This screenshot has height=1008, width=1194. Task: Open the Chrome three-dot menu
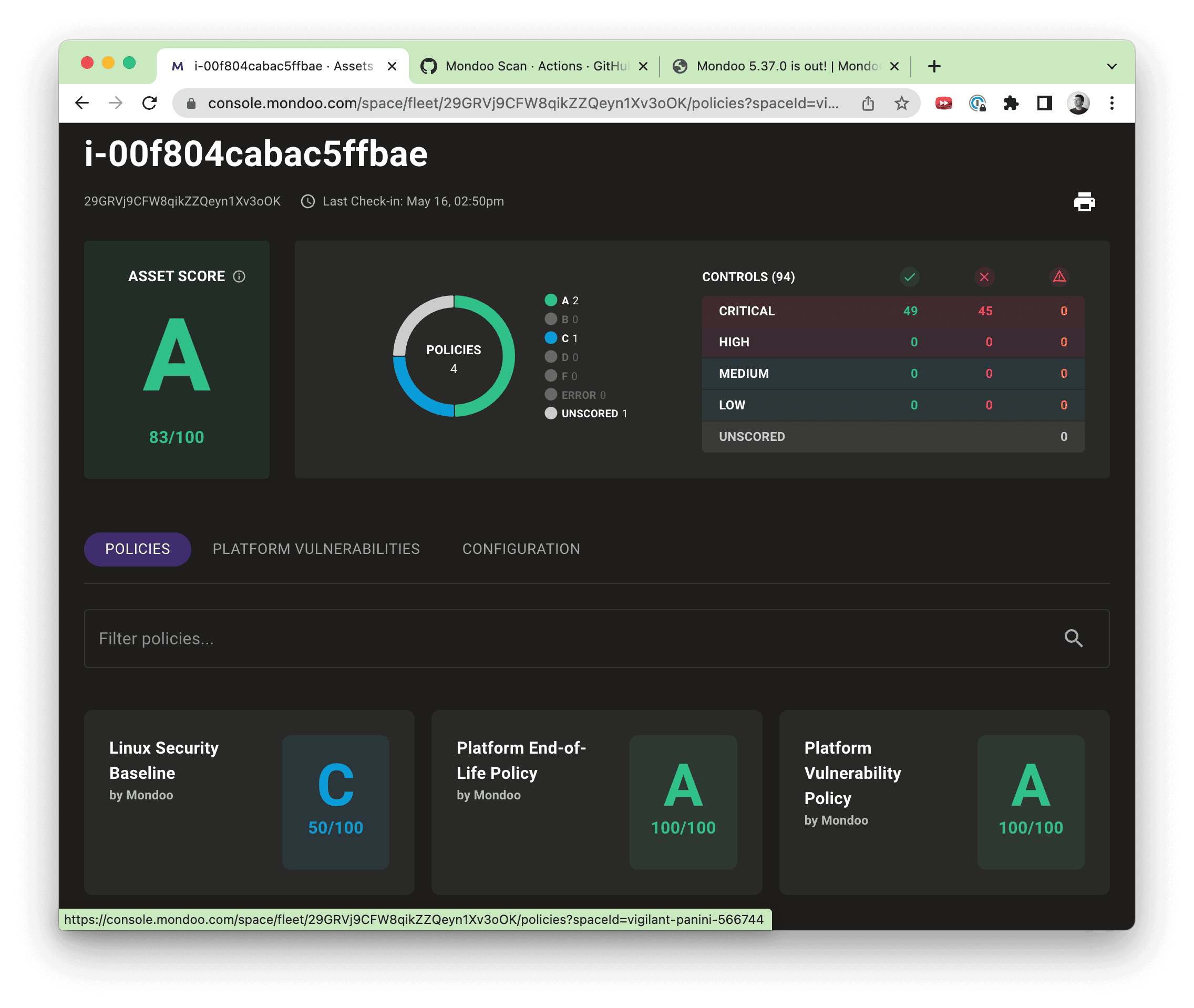(x=1111, y=104)
